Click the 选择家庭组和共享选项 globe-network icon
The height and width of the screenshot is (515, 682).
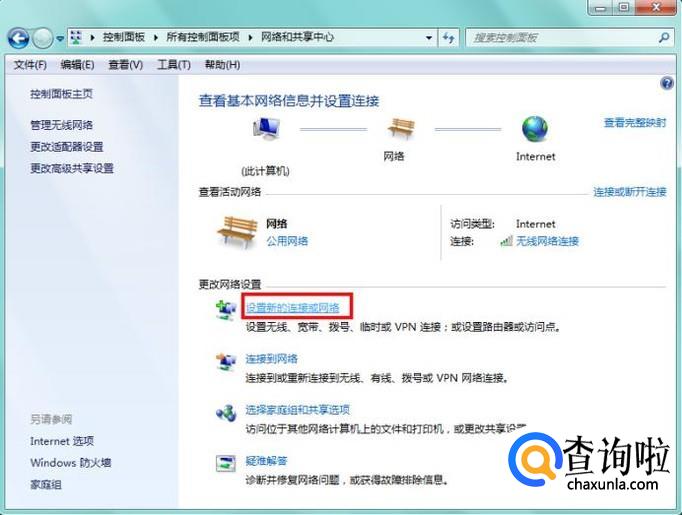pos(226,412)
